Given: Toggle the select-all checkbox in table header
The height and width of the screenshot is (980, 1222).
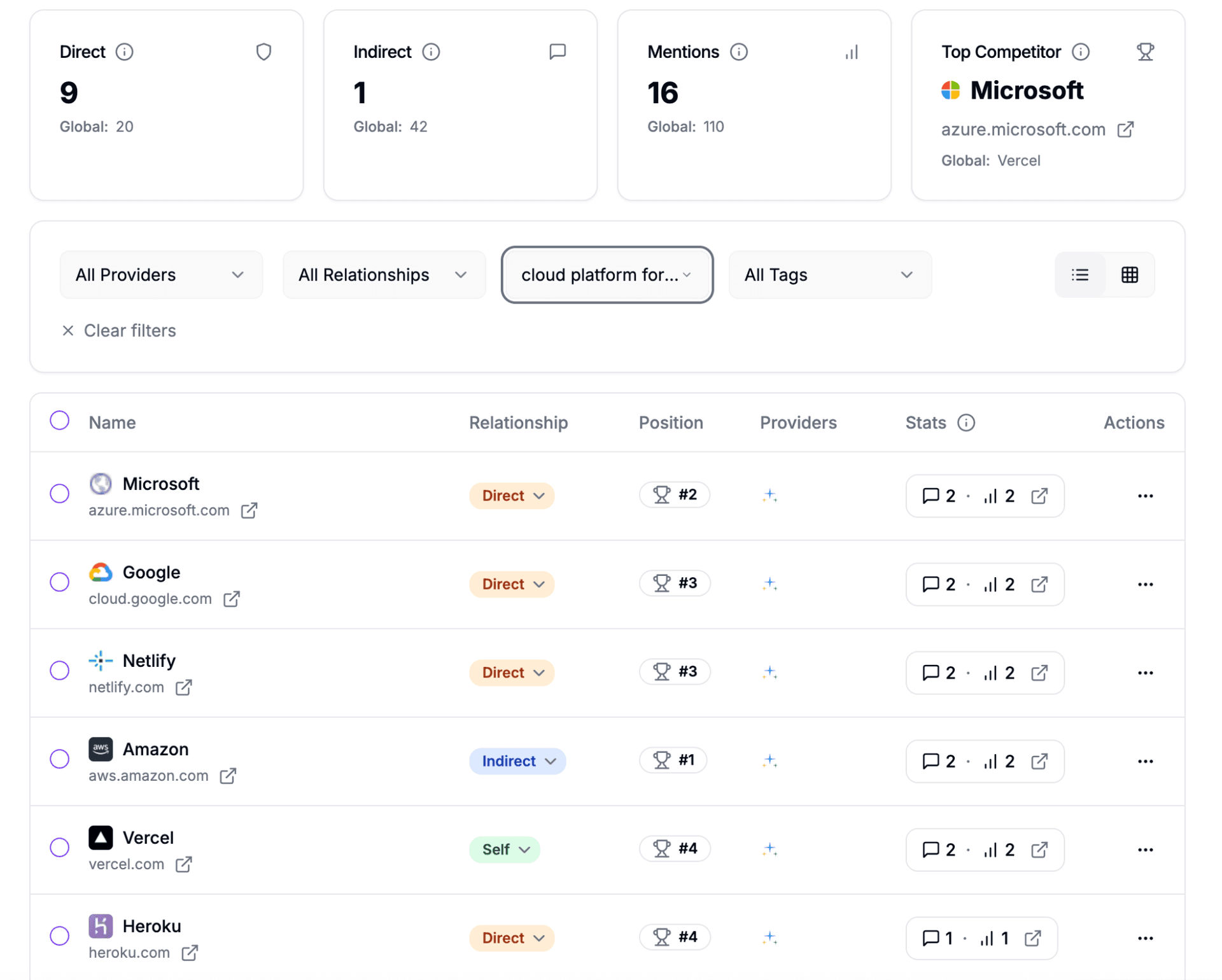Looking at the screenshot, I should point(60,421).
